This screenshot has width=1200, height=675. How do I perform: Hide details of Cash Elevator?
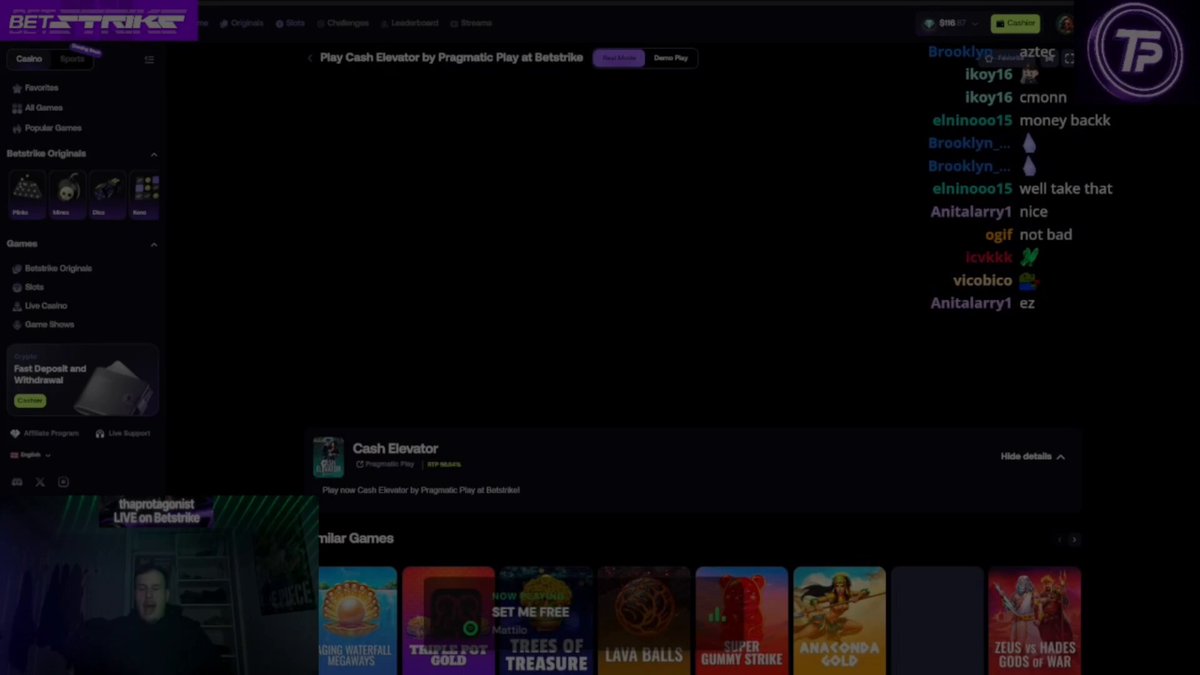pyautogui.click(x=1033, y=456)
